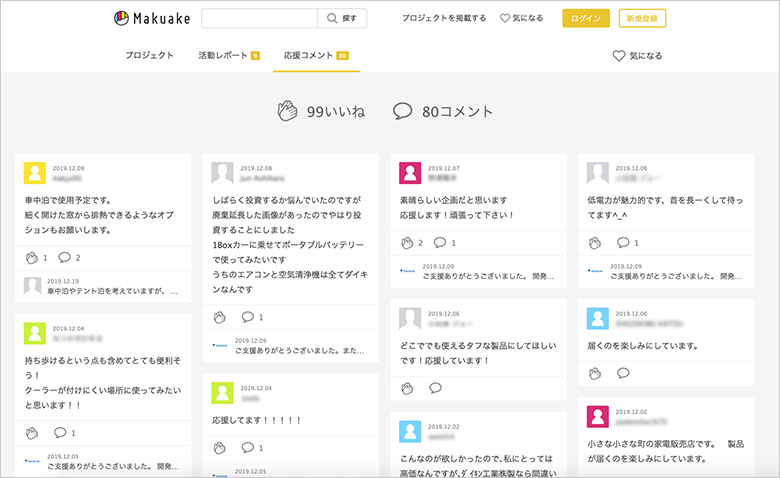Click into the search input field
This screenshot has width=780, height=478.
[259, 18]
